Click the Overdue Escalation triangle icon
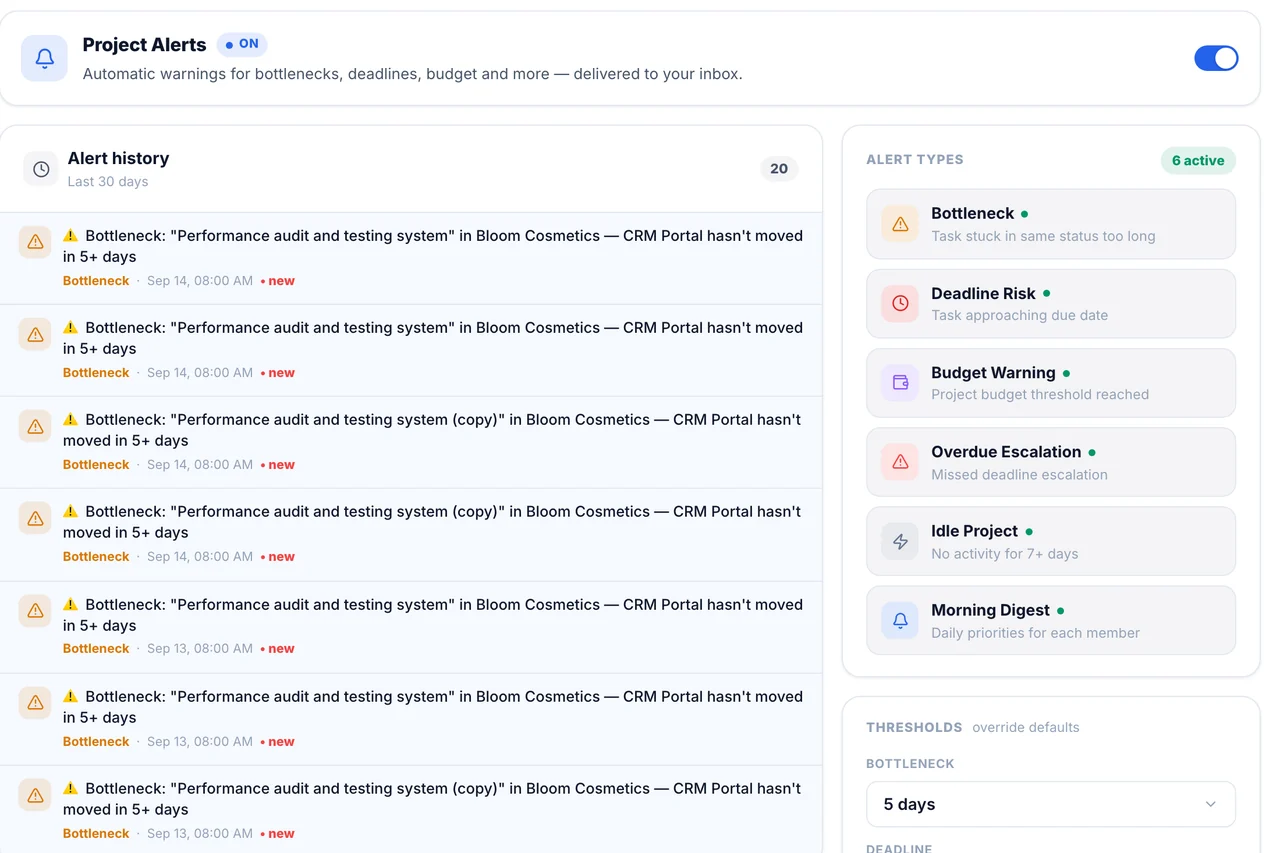This screenshot has width=1280, height=853. [900, 462]
